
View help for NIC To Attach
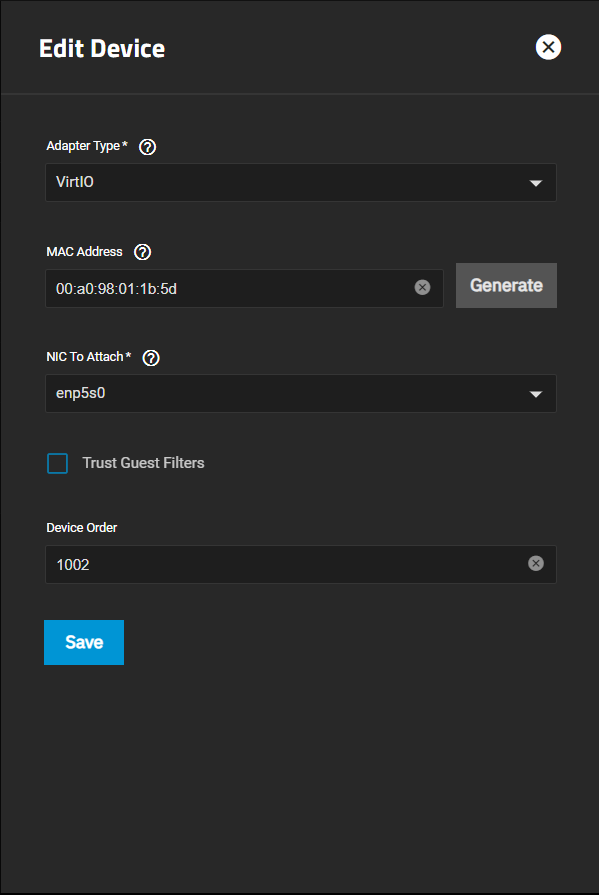[x=151, y=358]
